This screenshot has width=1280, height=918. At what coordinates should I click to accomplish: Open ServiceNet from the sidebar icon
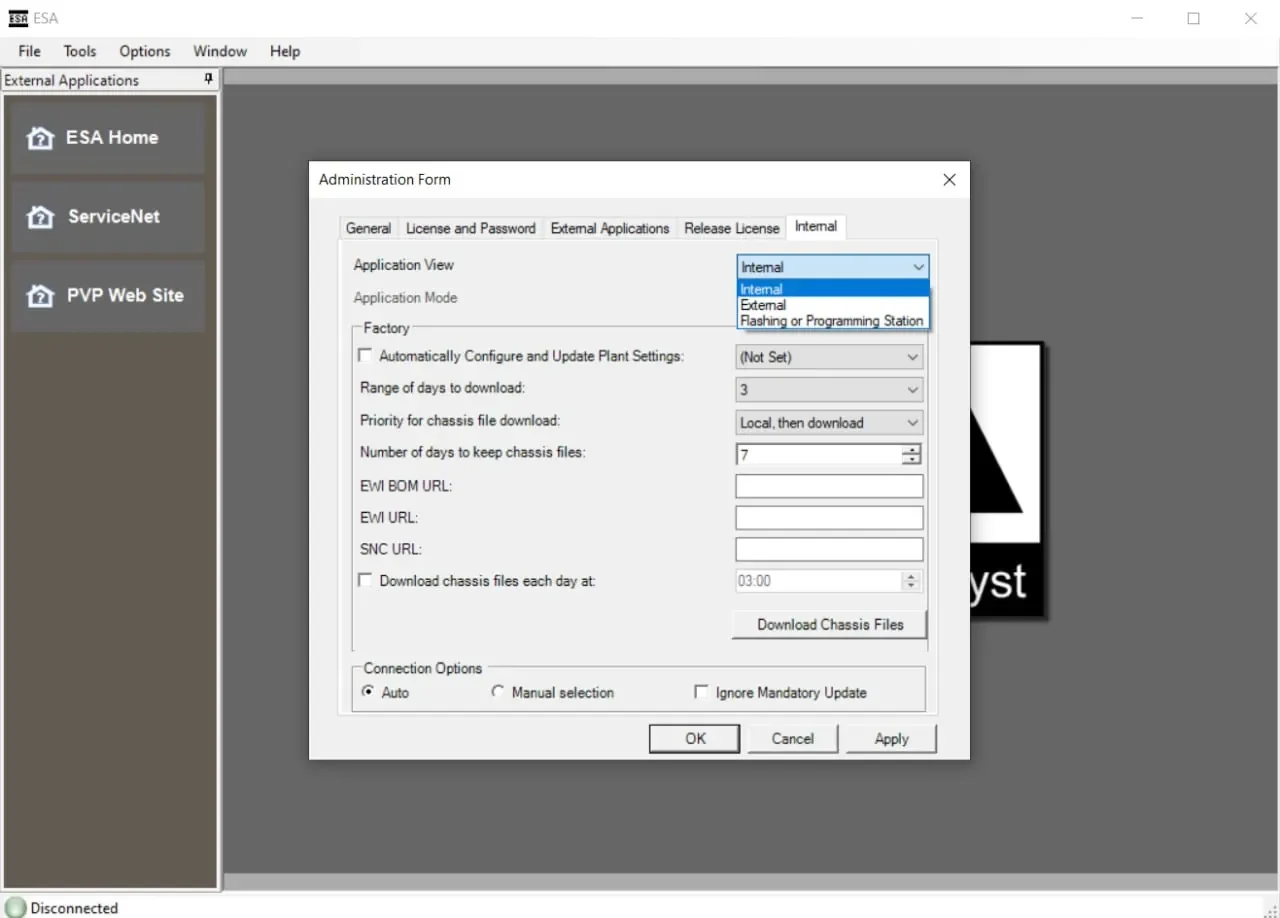[40, 217]
